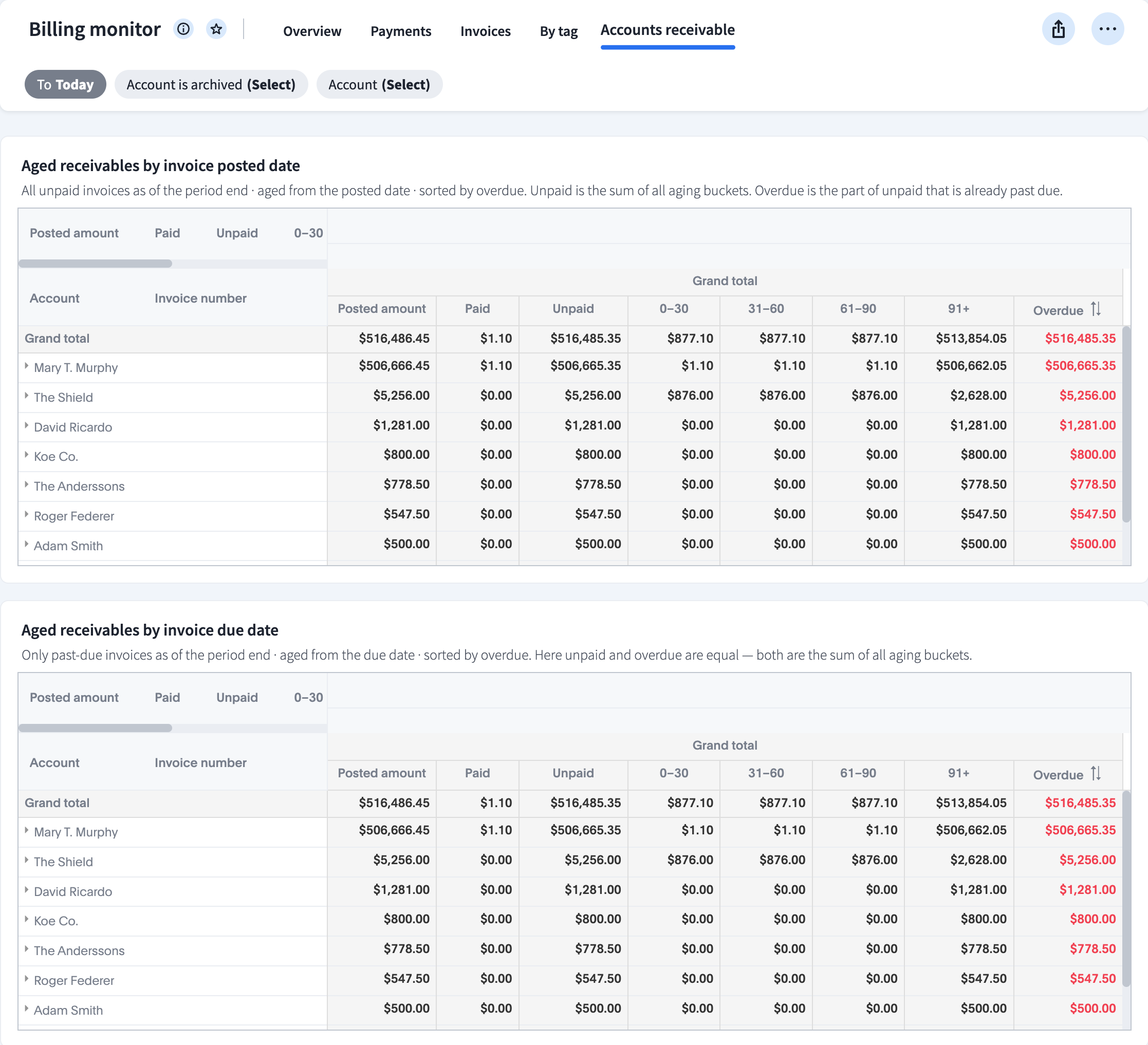Expand The Anderssons in posted date table
1148x1045 pixels.
[27, 484]
